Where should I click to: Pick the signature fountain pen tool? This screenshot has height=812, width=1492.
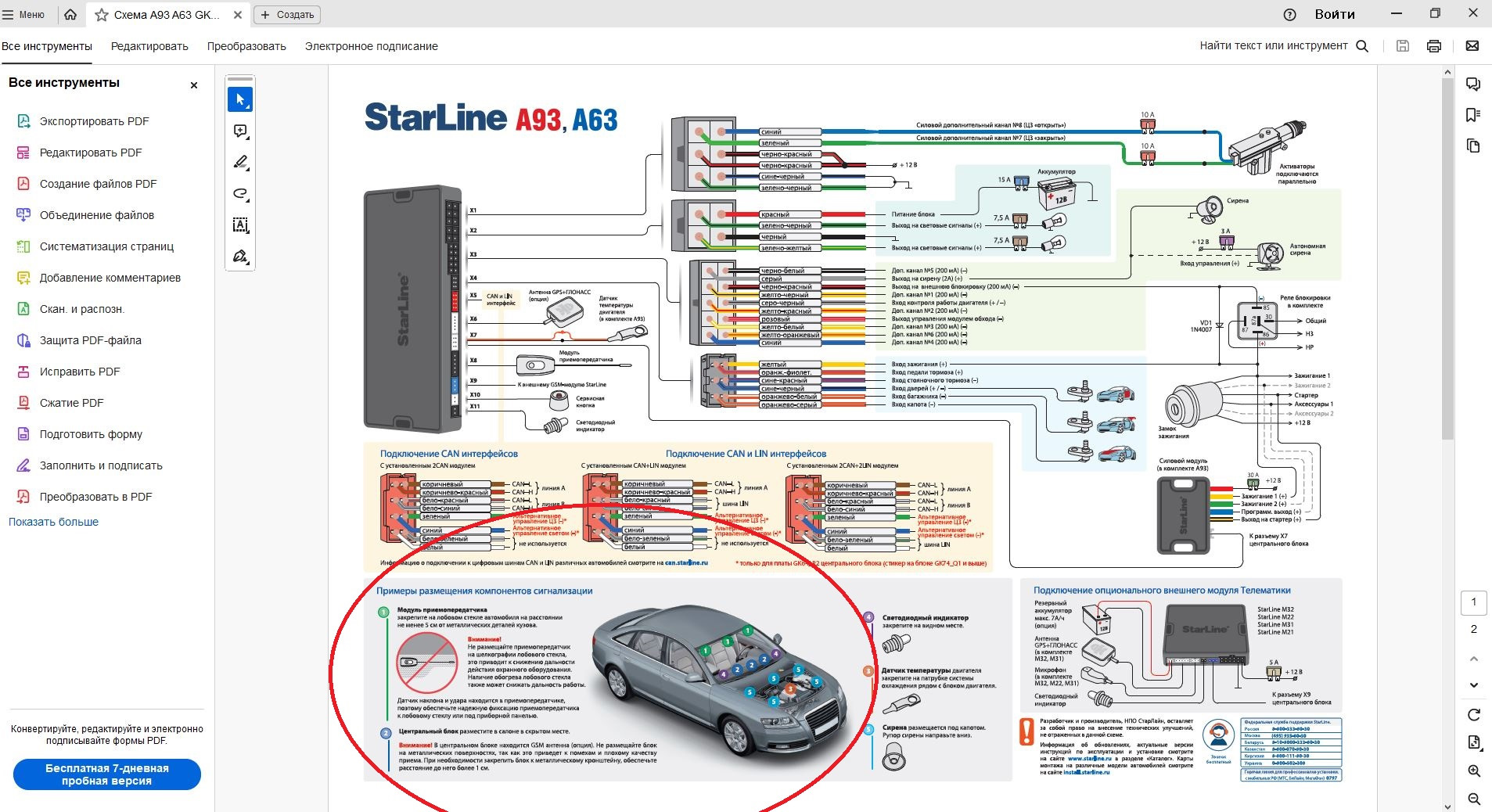[x=240, y=257]
